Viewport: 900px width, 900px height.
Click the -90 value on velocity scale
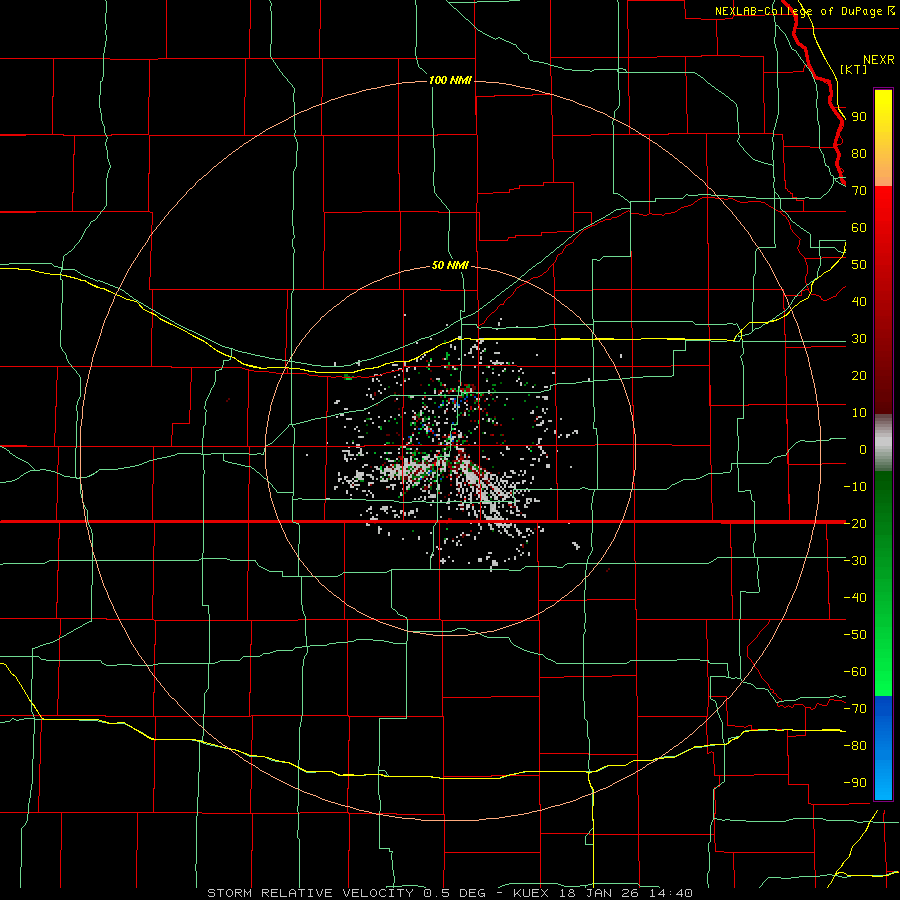pos(855,783)
